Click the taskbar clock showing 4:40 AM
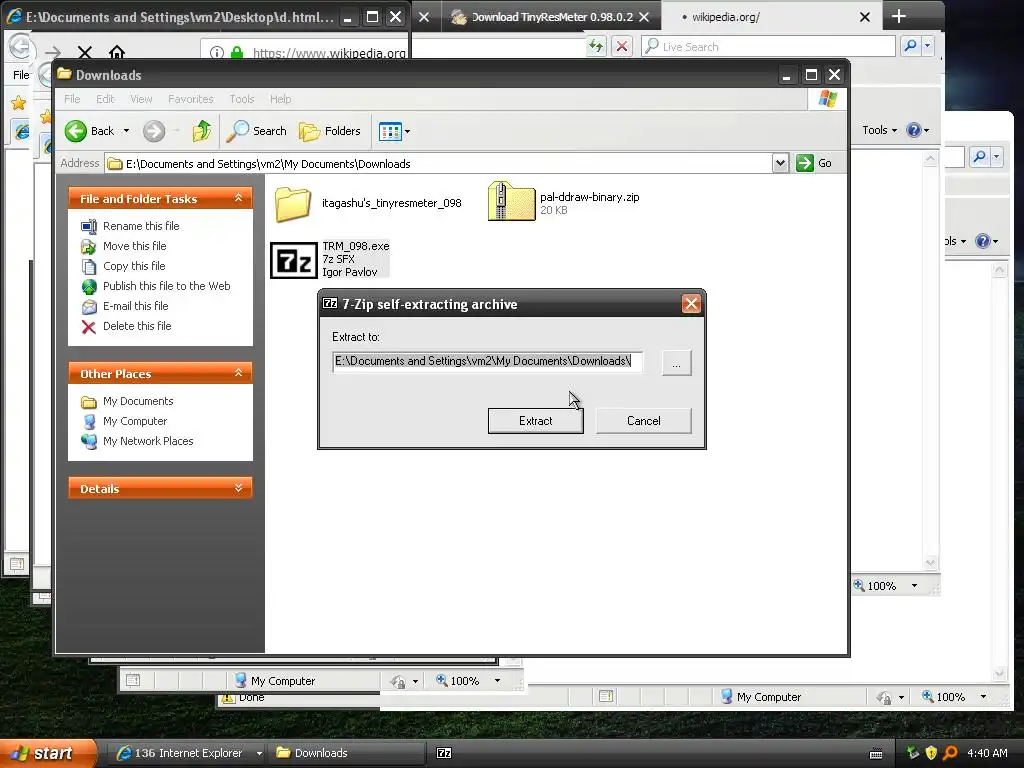1024x768 pixels. pos(987,753)
